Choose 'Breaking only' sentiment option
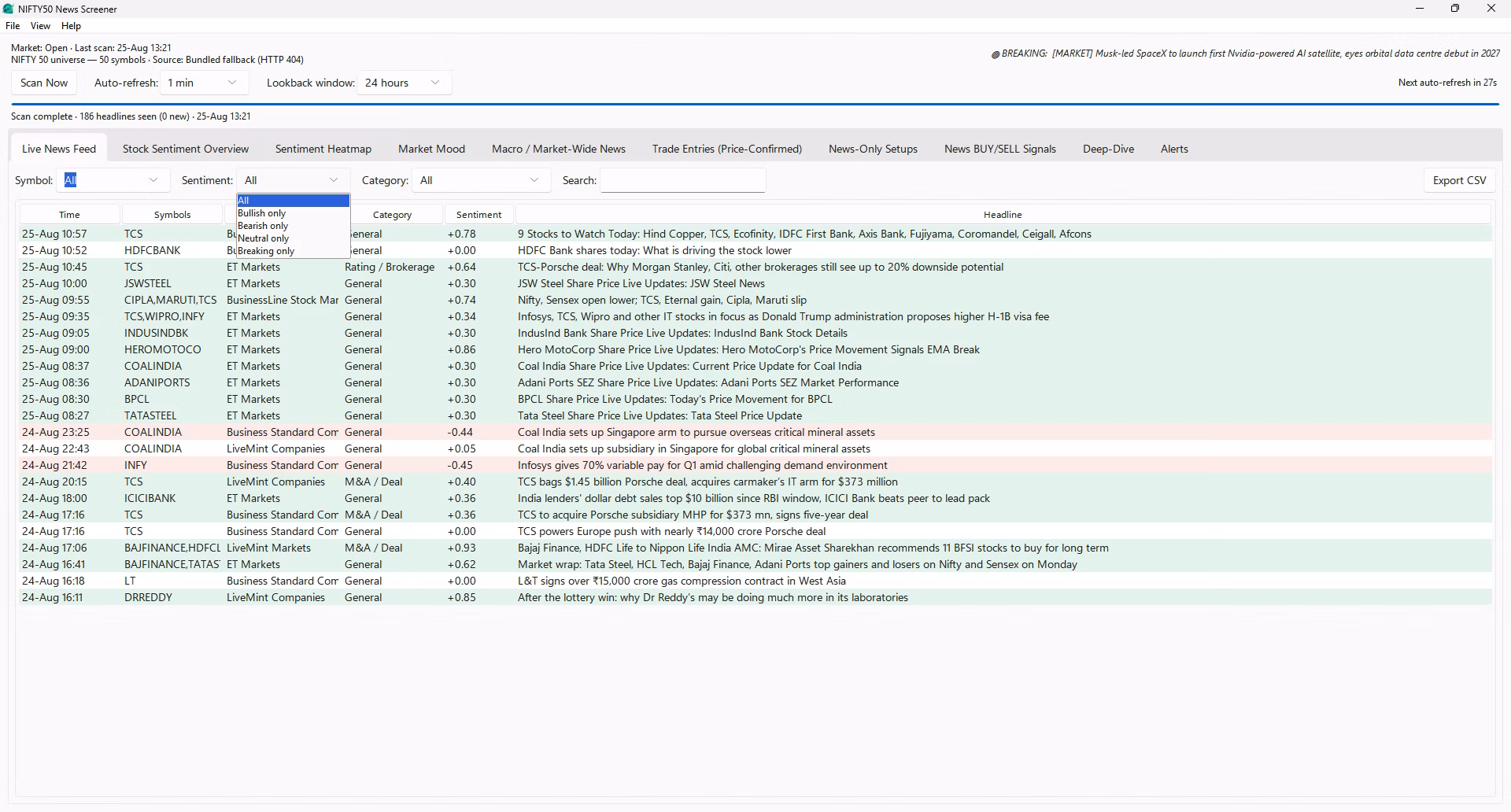 click(x=293, y=251)
